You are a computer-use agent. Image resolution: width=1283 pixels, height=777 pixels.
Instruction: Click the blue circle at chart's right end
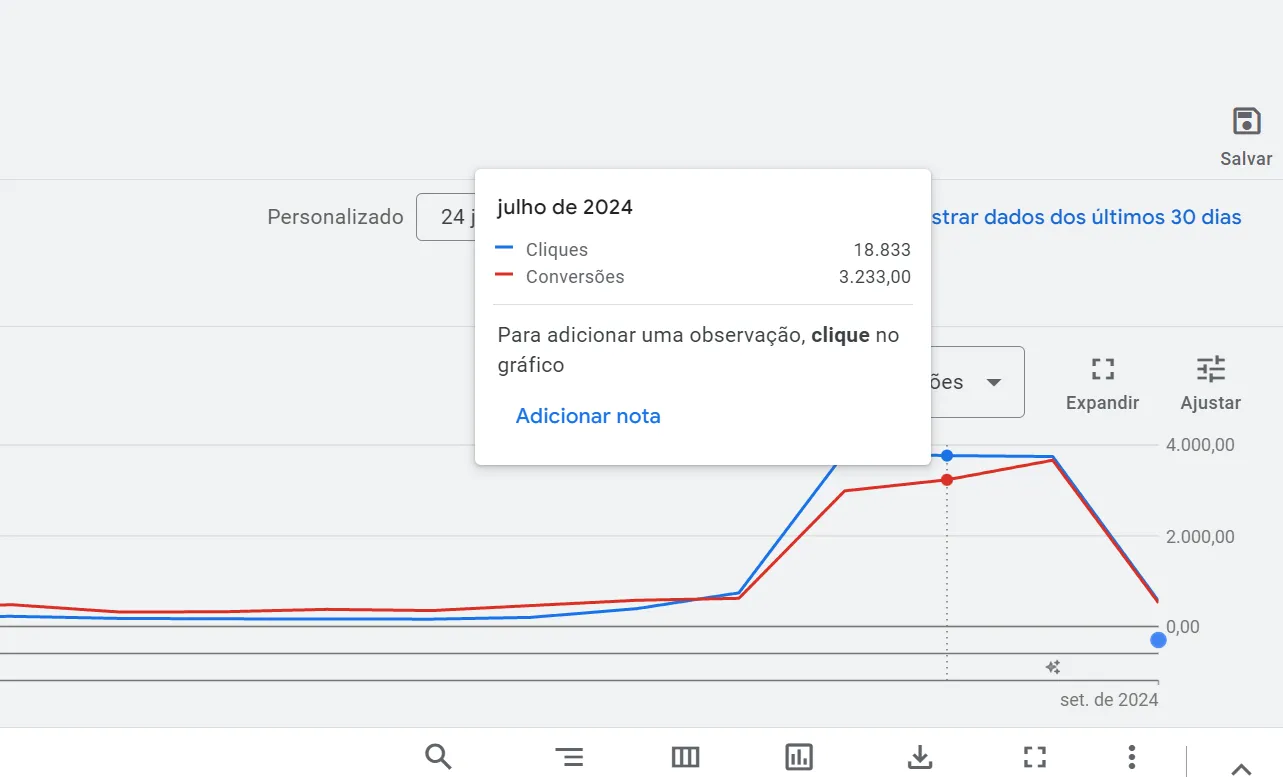(x=1158, y=640)
